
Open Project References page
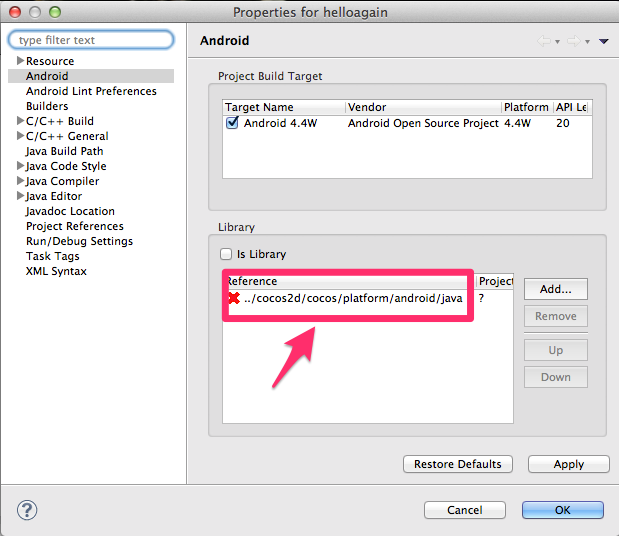[75, 226]
